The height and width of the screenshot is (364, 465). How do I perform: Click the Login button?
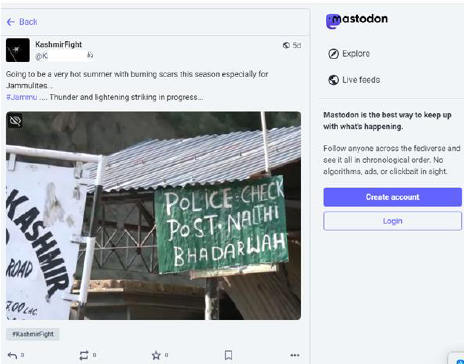392,221
